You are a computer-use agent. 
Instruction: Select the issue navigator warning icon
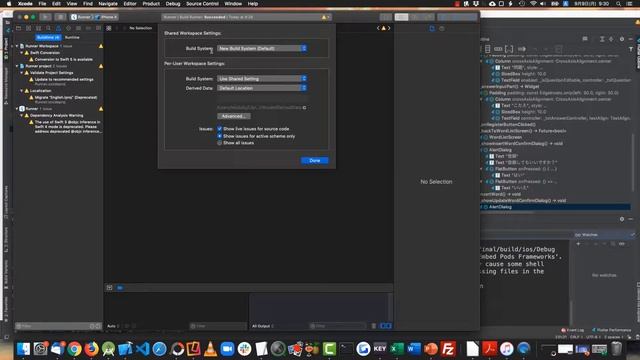point(58,28)
